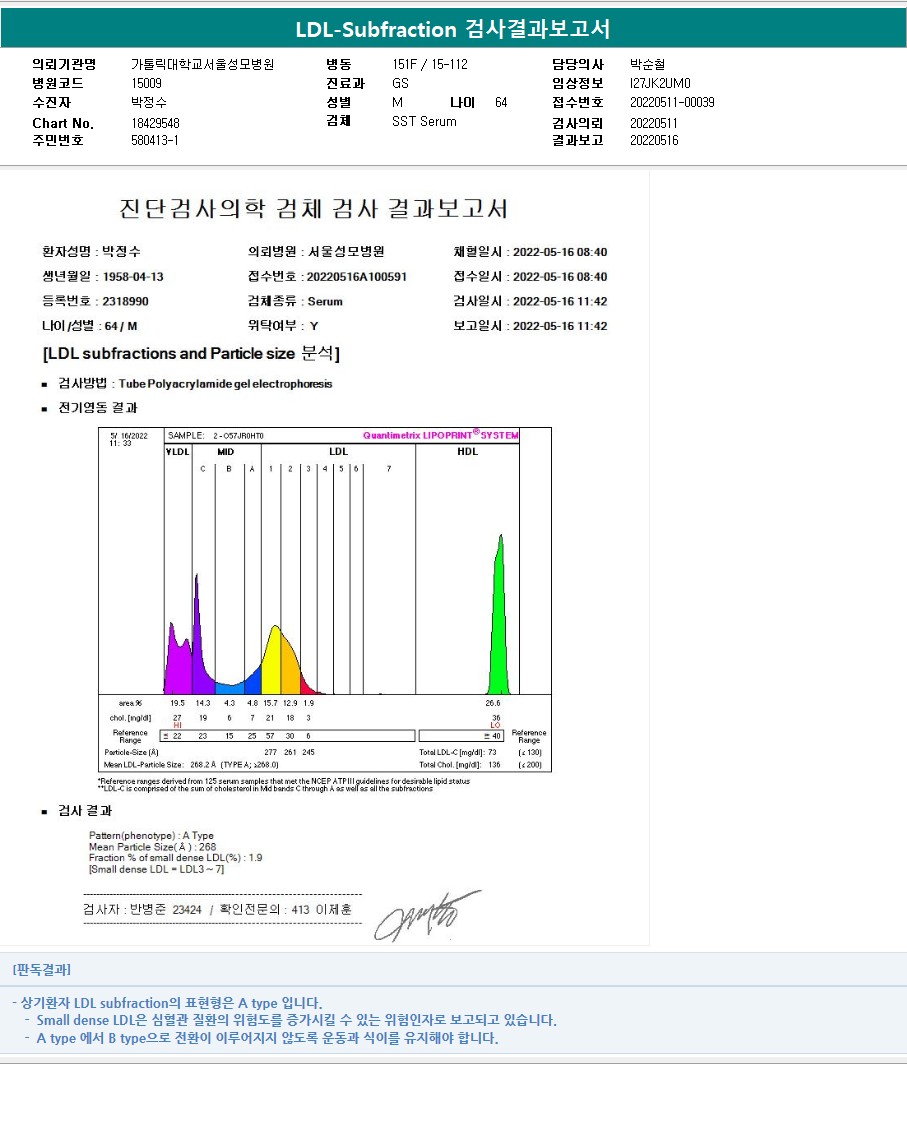Click hospital code value "15009"
Screen dimensions: 907x1125
[146, 83]
